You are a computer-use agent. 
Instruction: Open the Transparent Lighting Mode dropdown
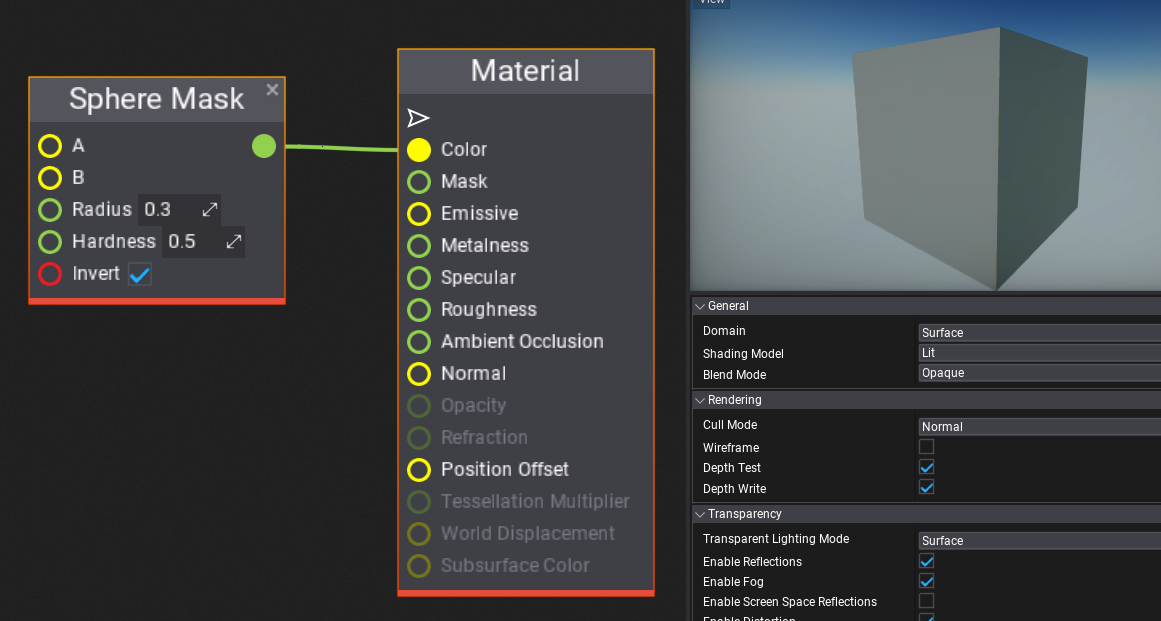click(1040, 540)
